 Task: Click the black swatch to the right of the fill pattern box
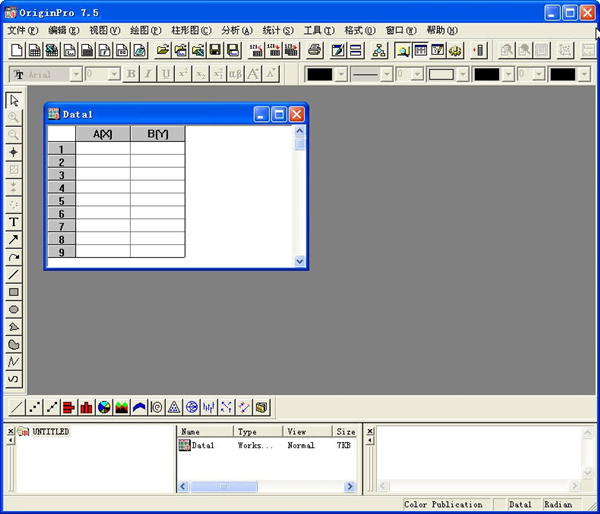point(487,74)
